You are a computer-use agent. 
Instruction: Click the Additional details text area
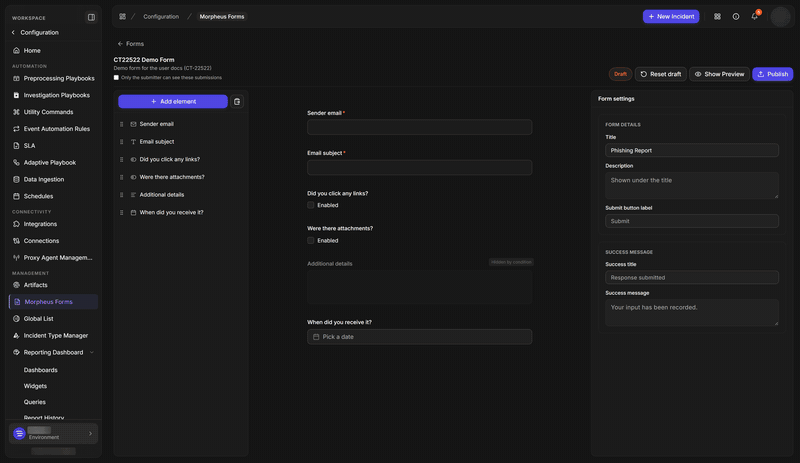click(x=419, y=287)
